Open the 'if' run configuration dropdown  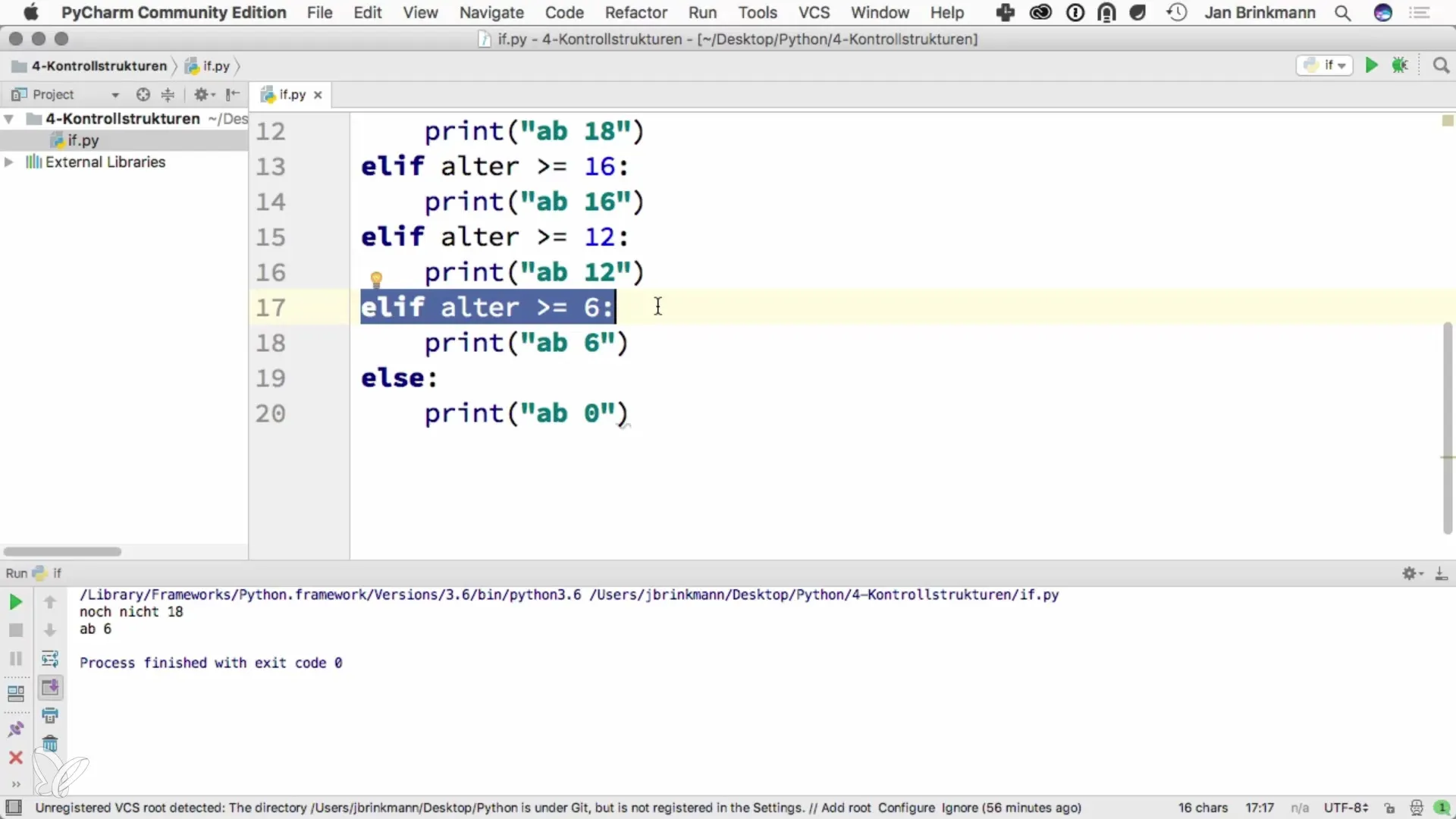click(1325, 65)
